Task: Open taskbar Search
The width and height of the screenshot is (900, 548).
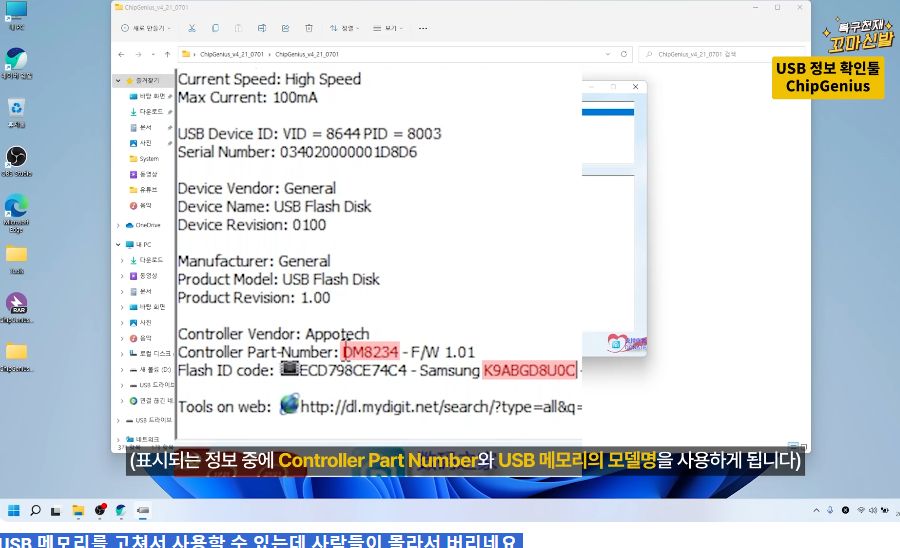Action: (x=35, y=510)
